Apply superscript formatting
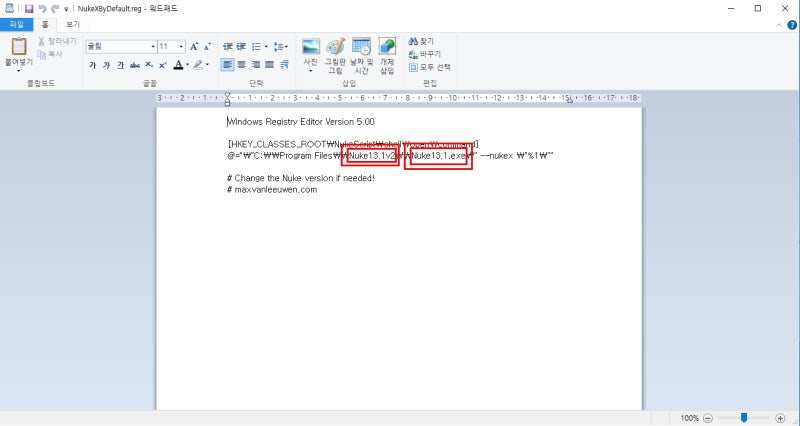 point(163,65)
